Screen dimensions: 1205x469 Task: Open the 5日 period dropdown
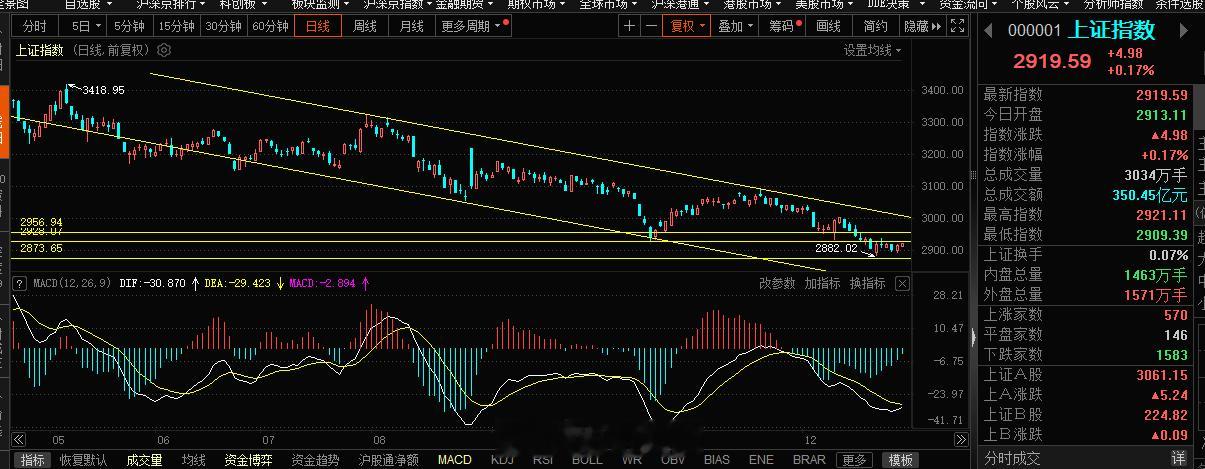click(80, 26)
